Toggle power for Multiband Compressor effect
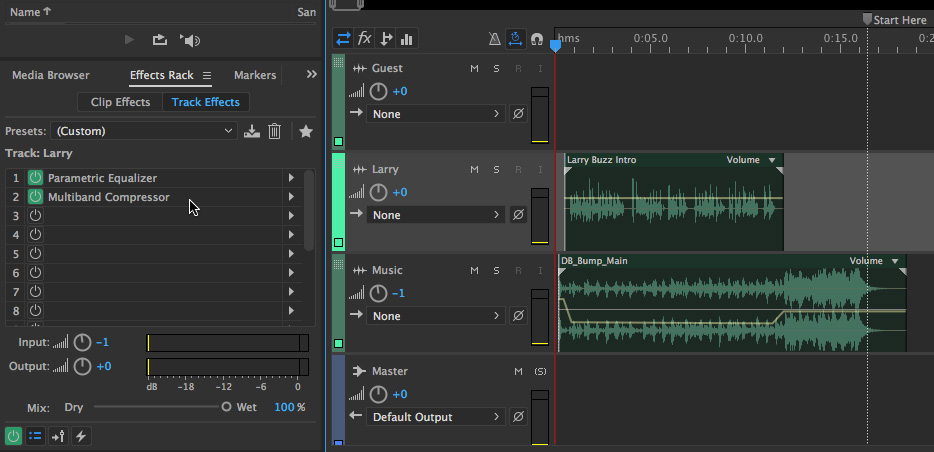Image resolution: width=934 pixels, height=452 pixels. (36, 197)
